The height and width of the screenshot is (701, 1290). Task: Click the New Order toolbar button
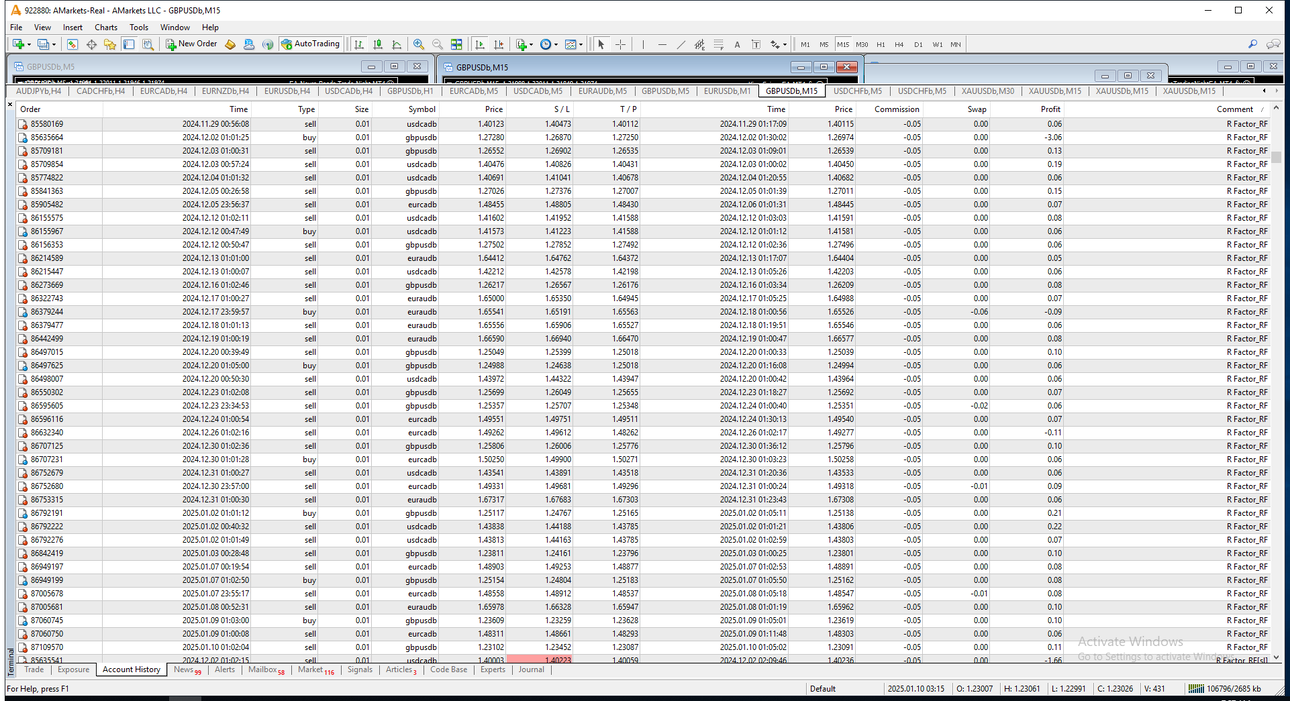[192, 44]
